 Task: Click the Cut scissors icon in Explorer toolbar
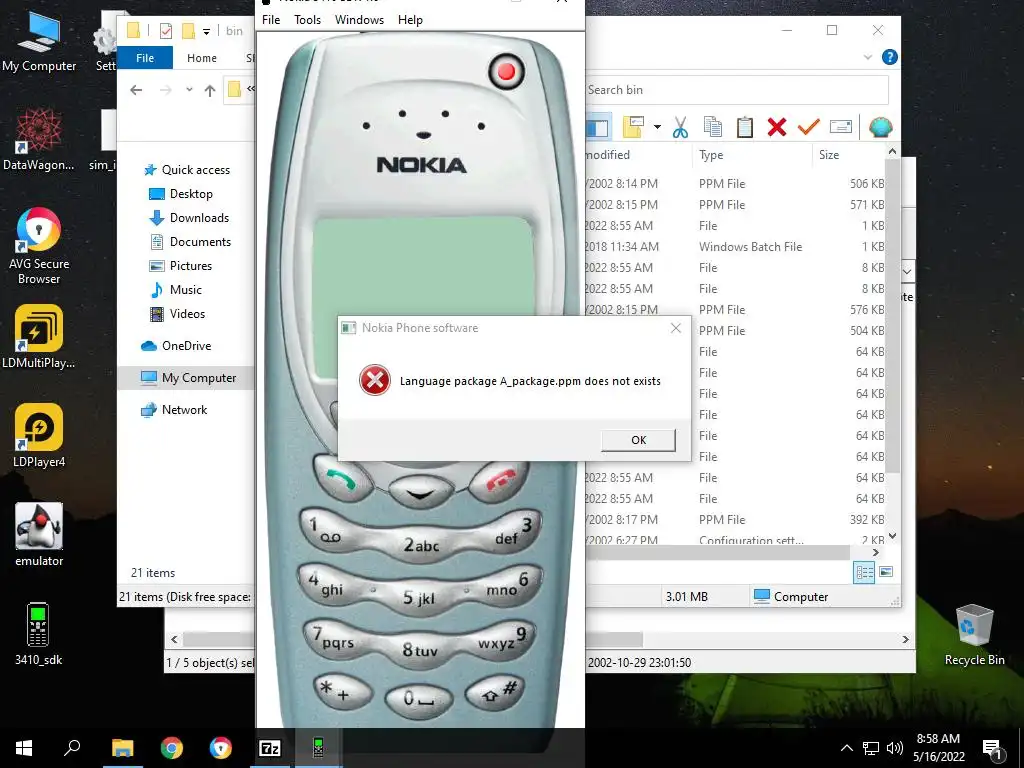(x=680, y=127)
